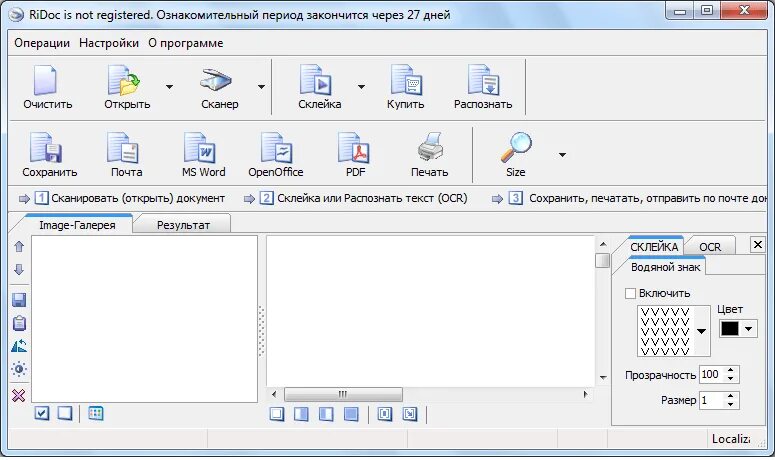This screenshot has width=775, height=460.
Task: Open the О программе menu
Action: [x=186, y=43]
